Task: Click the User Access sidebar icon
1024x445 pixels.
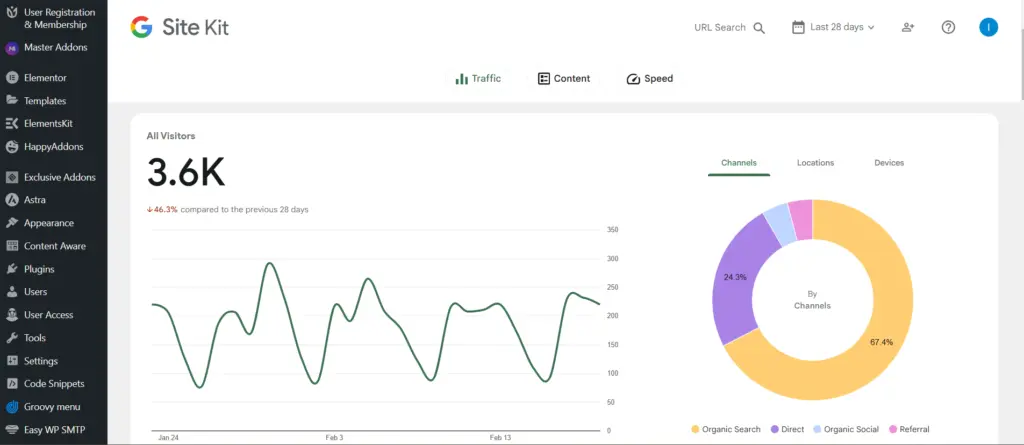Action: [12, 315]
